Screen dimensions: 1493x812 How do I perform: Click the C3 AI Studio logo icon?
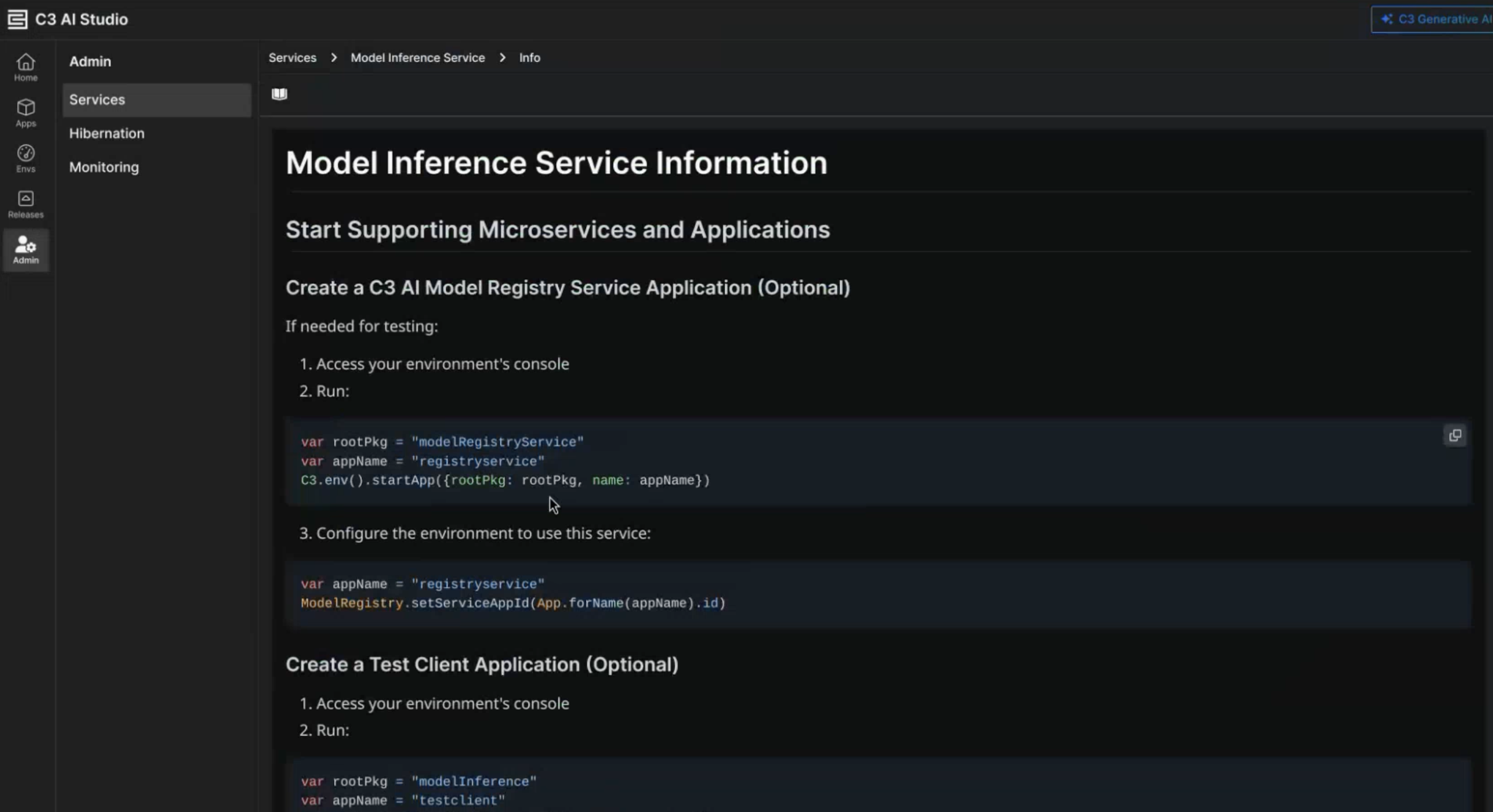point(17,19)
